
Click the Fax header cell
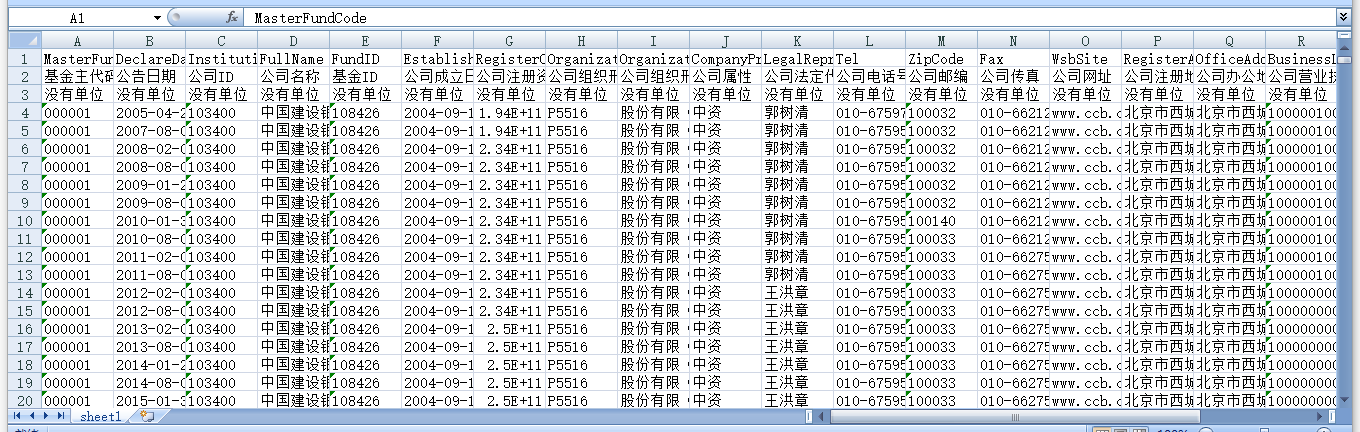point(1013,59)
